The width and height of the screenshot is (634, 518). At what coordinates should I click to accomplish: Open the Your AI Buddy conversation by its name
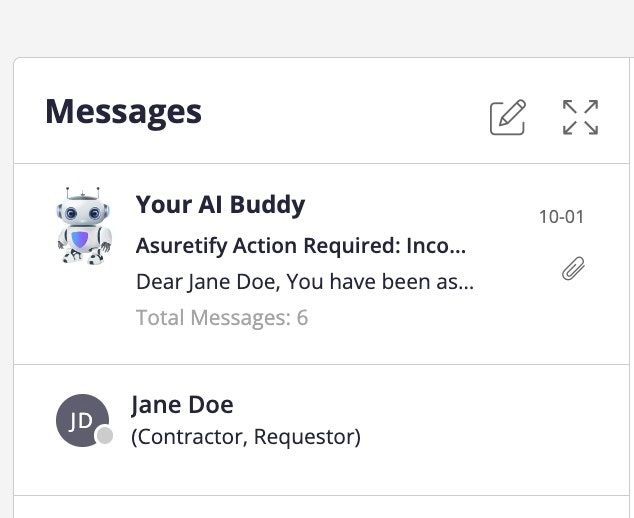(220, 206)
